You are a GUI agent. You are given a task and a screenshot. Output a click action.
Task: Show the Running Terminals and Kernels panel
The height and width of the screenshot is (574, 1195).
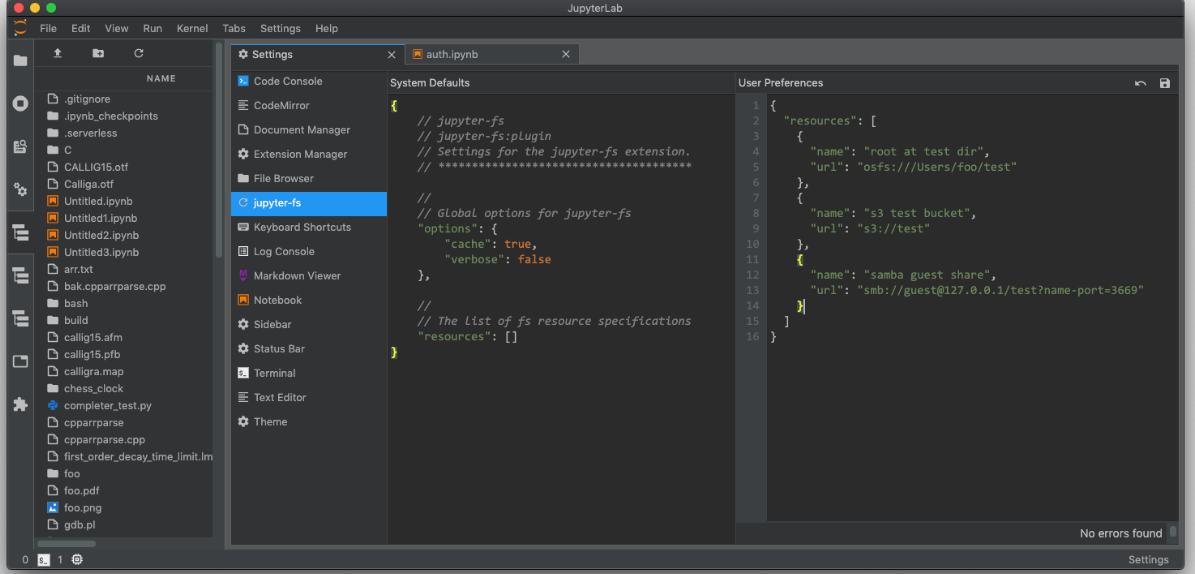(20, 103)
